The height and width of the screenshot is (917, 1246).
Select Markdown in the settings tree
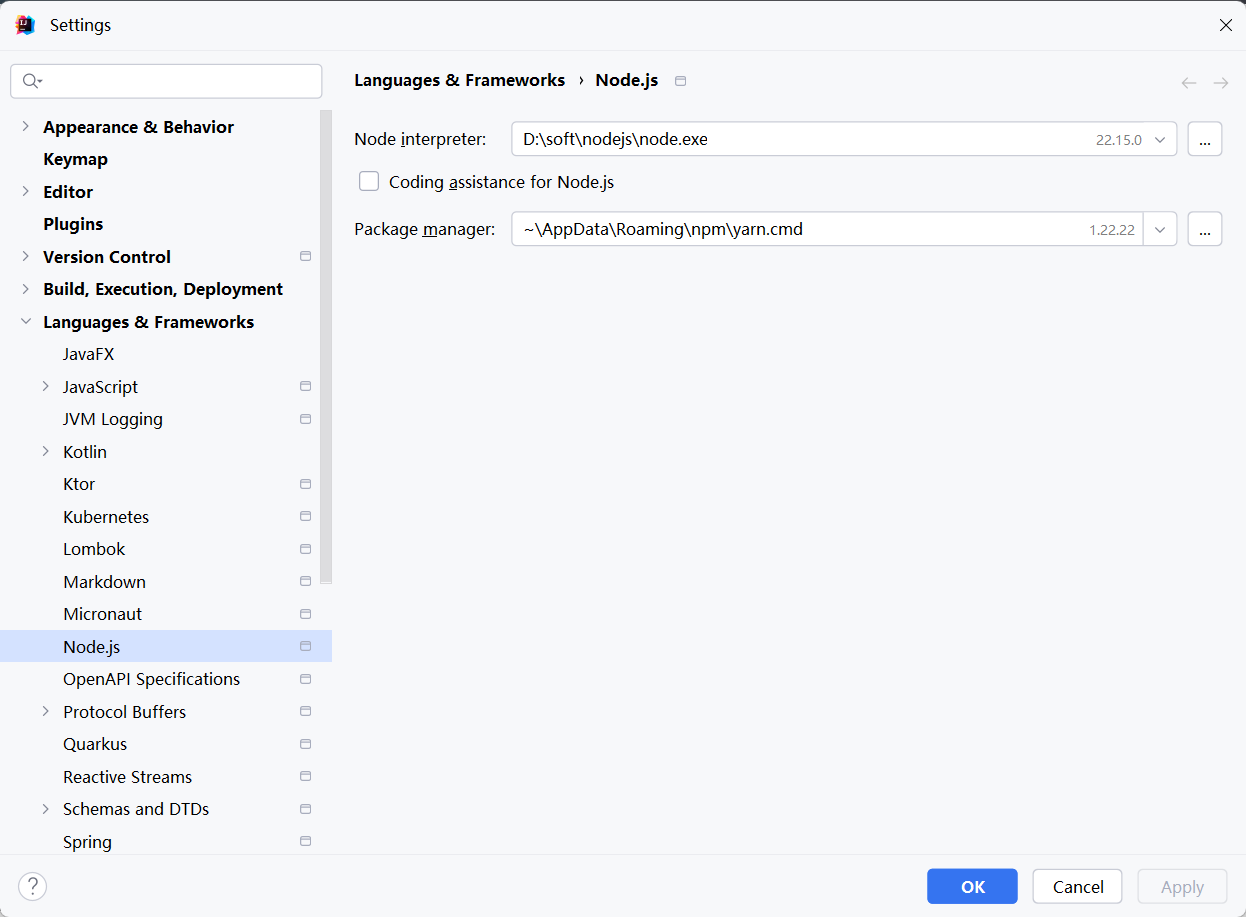104,582
